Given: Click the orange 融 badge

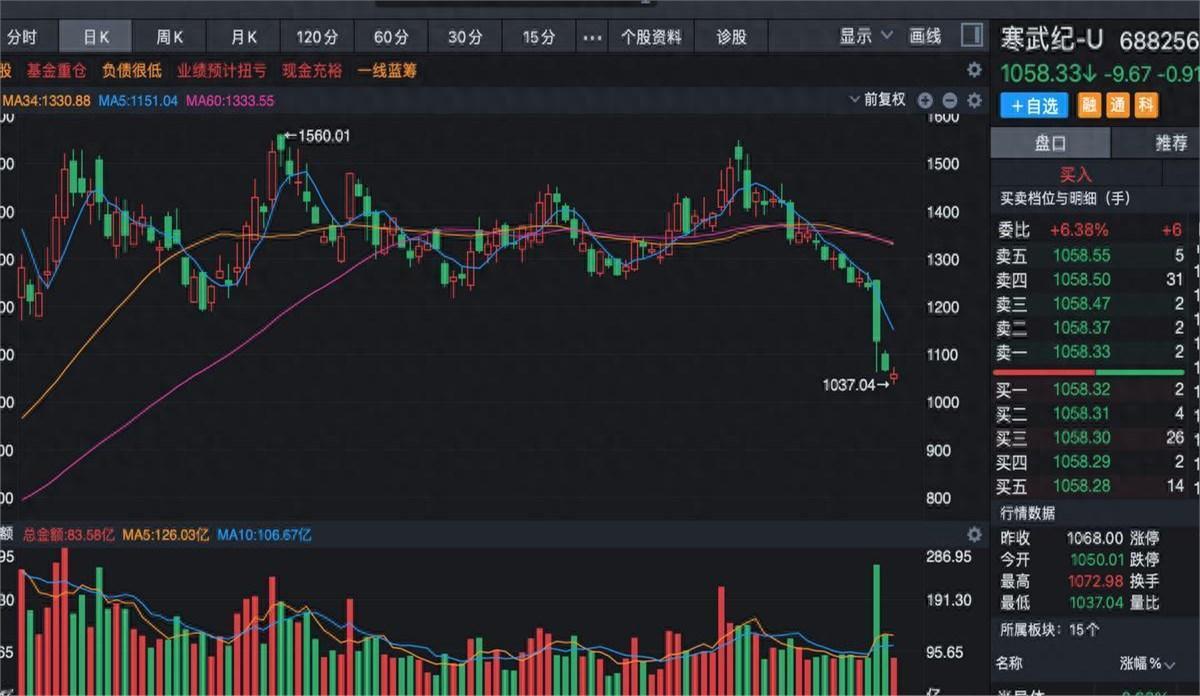Looking at the screenshot, I should coord(1089,105).
